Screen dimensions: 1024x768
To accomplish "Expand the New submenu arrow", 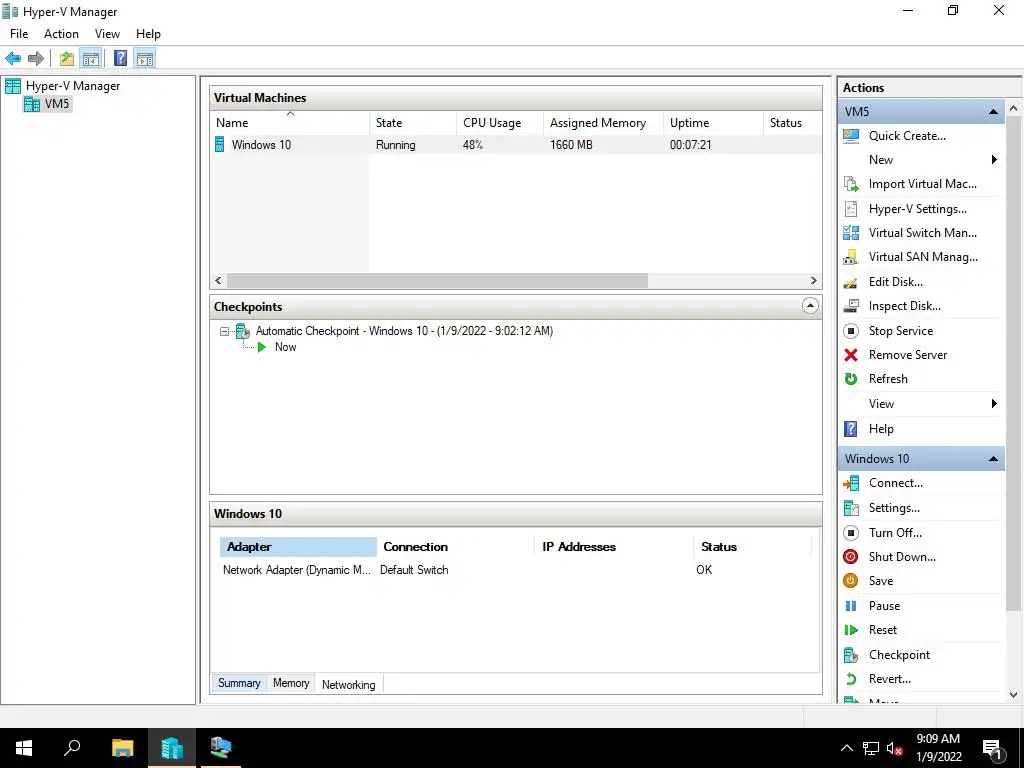I will point(994,160).
